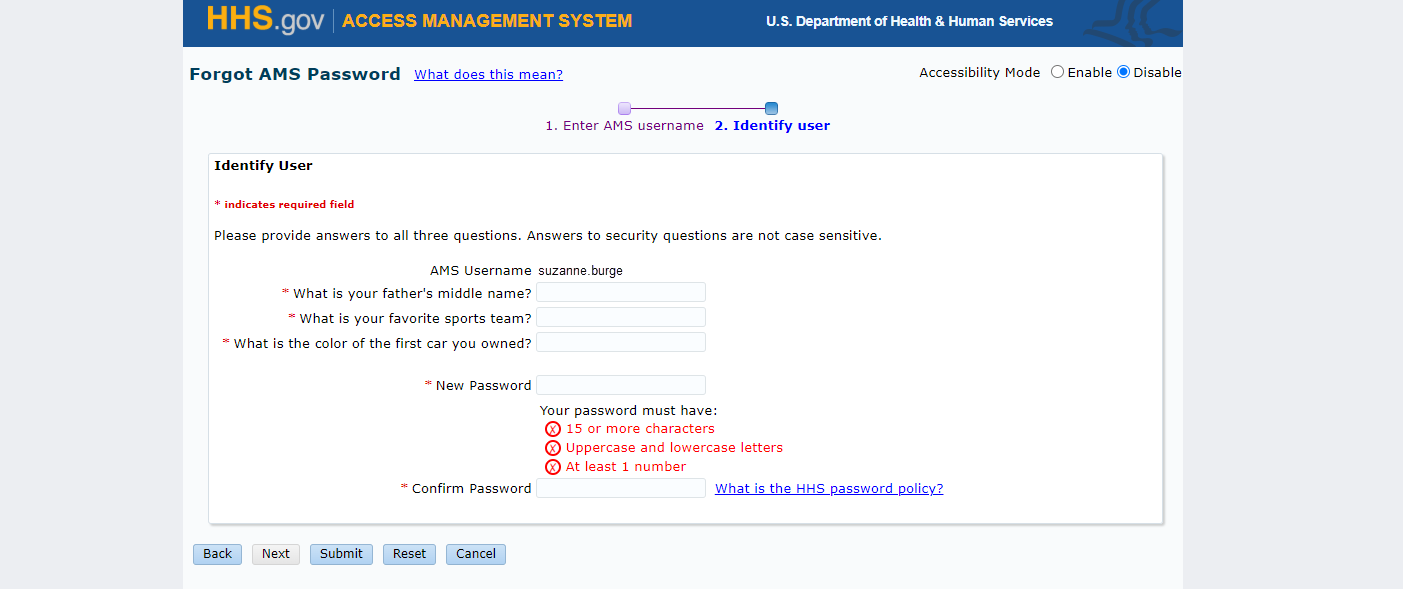Click the New Password input field
This screenshot has width=1403, height=589.
621,385
